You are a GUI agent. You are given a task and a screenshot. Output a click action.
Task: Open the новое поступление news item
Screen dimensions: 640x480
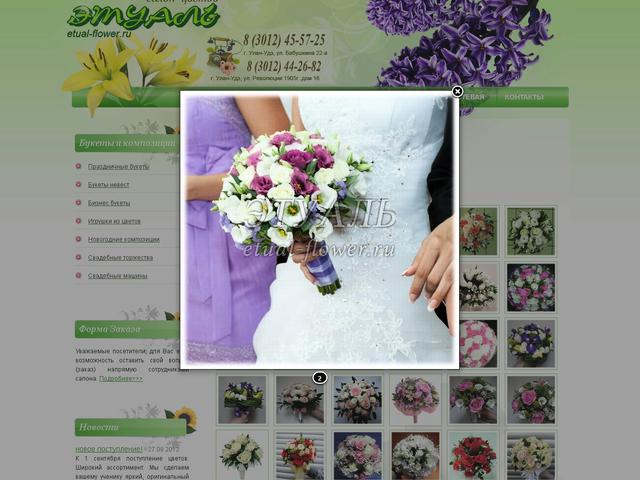(x=109, y=449)
